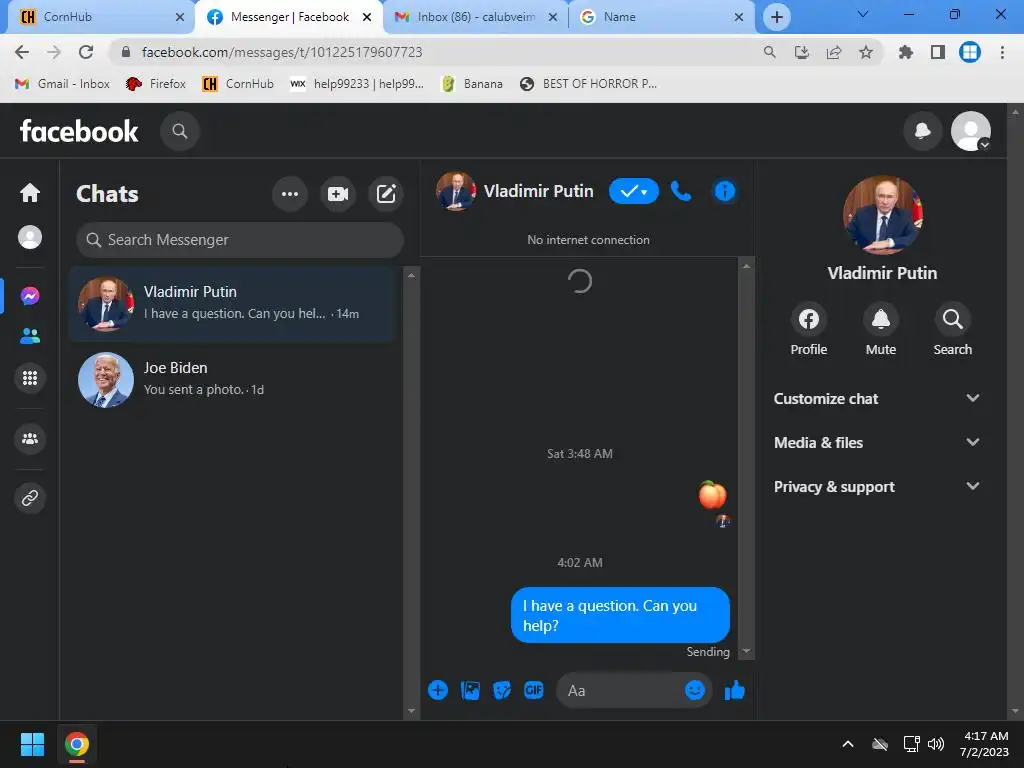This screenshot has height=768, width=1024.
Task: Open more actions plus icon in composer
Action: pyautogui.click(x=438, y=690)
